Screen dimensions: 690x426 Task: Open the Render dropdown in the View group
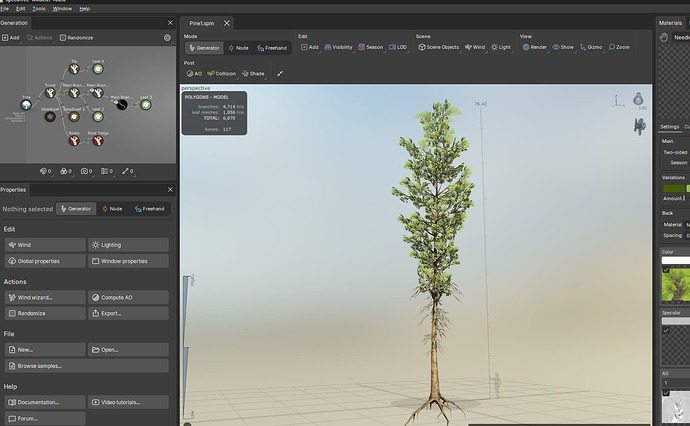point(535,47)
